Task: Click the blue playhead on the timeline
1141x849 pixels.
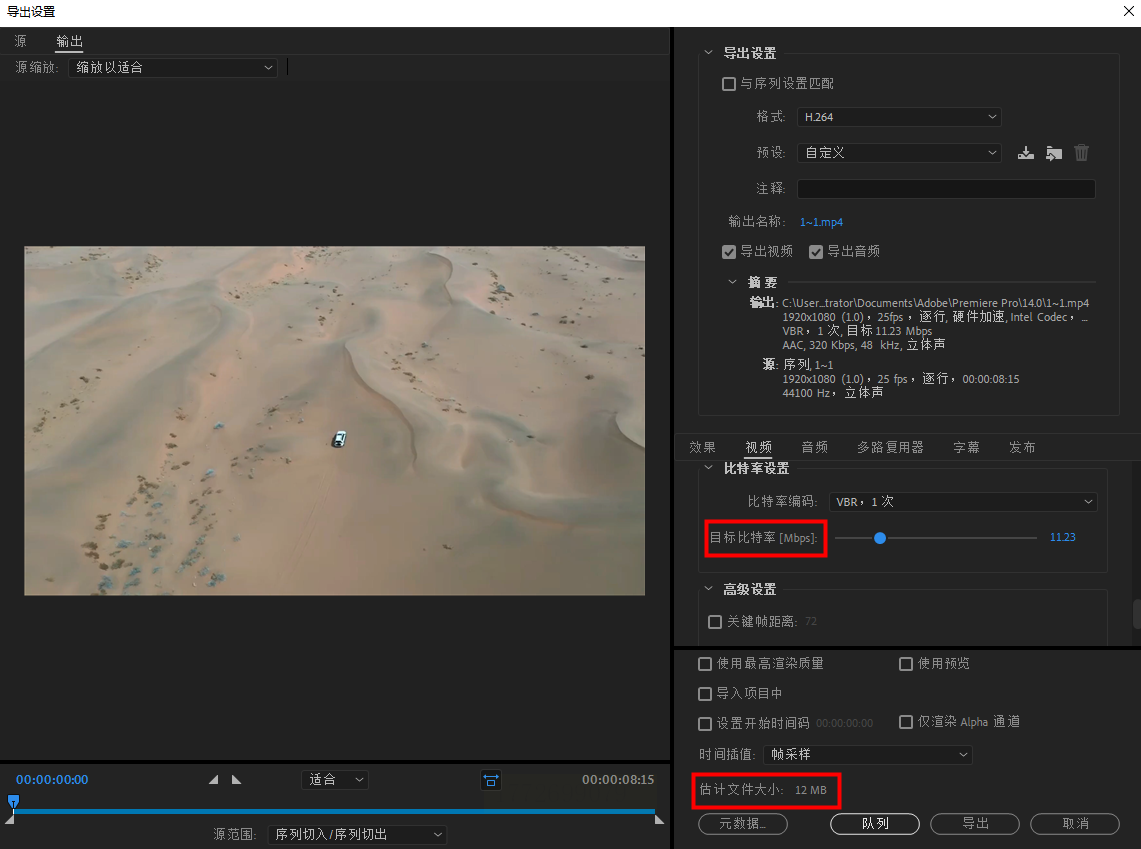Action: point(13,801)
